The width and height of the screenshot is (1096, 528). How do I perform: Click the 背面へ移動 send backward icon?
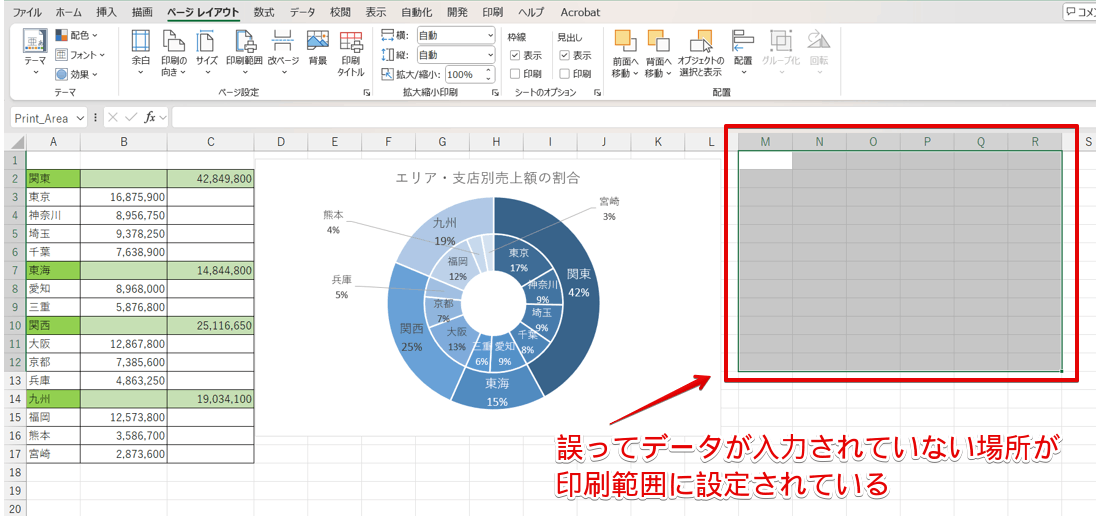pos(657,41)
